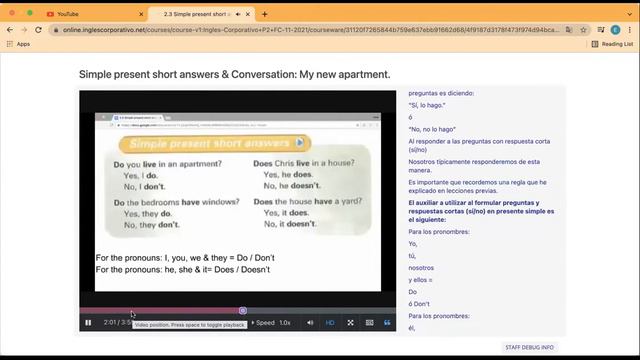
Task: Go back in browser history
Action: coord(10,30)
